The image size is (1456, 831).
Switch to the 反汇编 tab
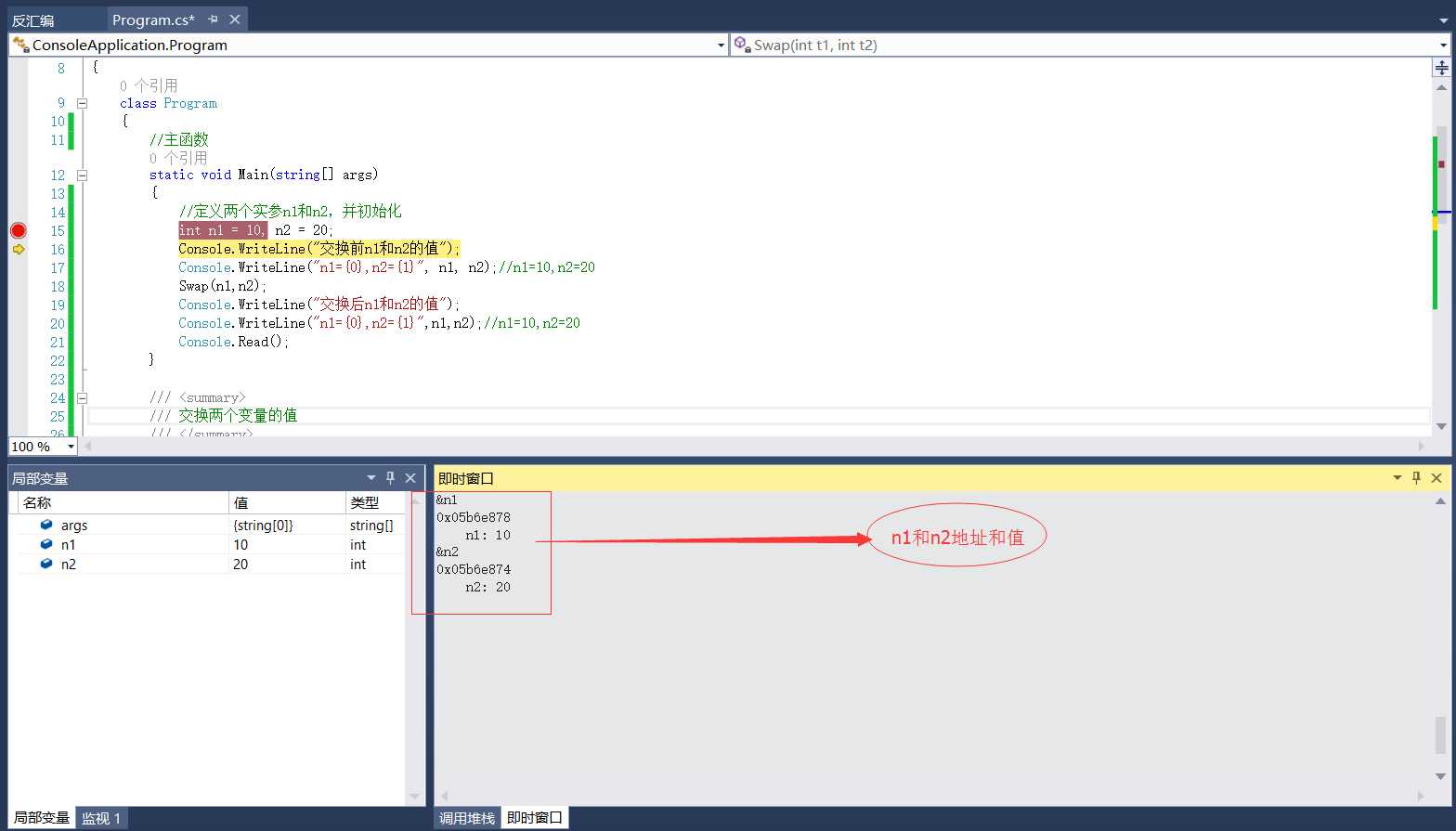(x=33, y=19)
